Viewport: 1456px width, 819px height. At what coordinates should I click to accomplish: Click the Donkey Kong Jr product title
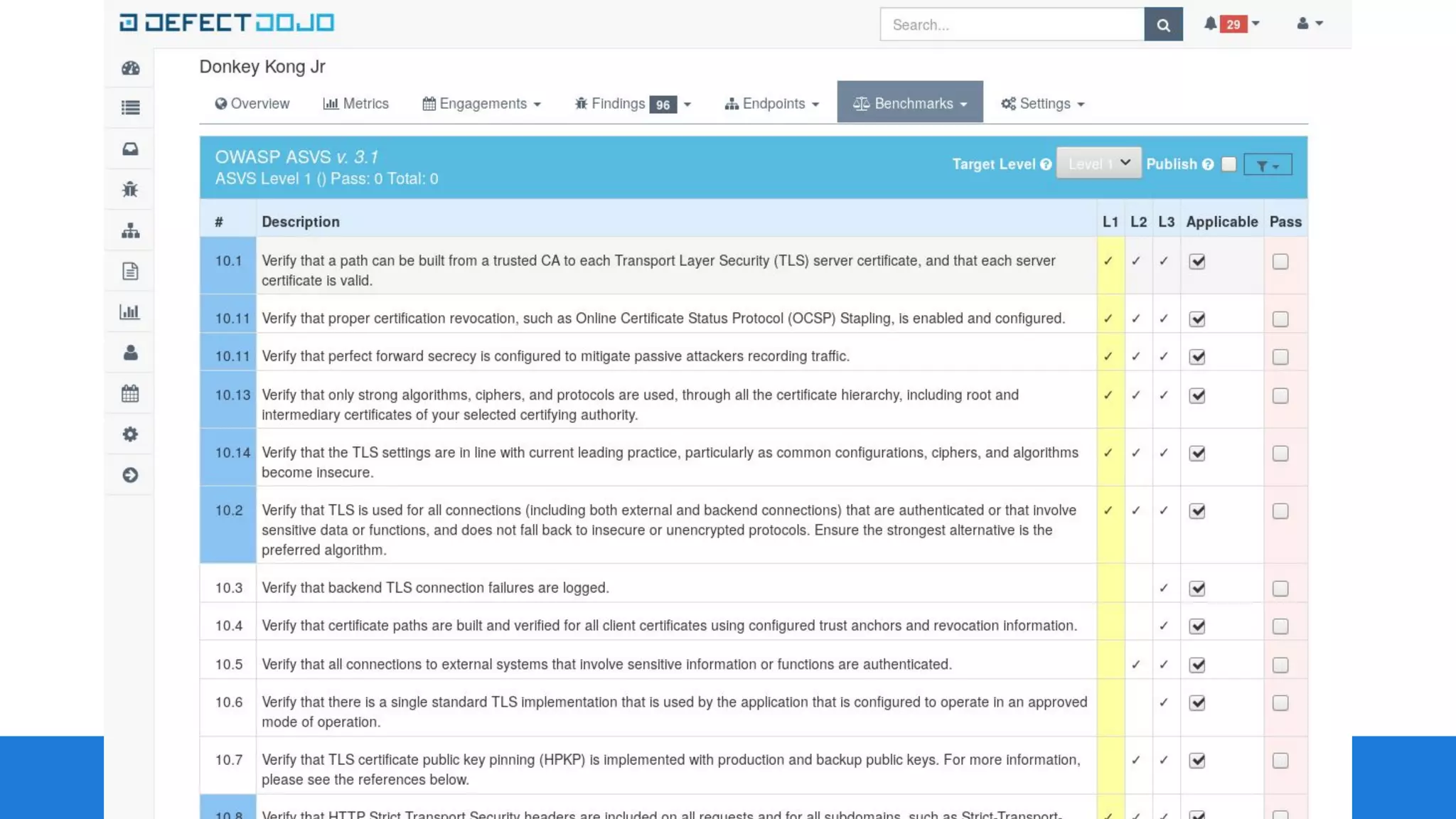262,67
